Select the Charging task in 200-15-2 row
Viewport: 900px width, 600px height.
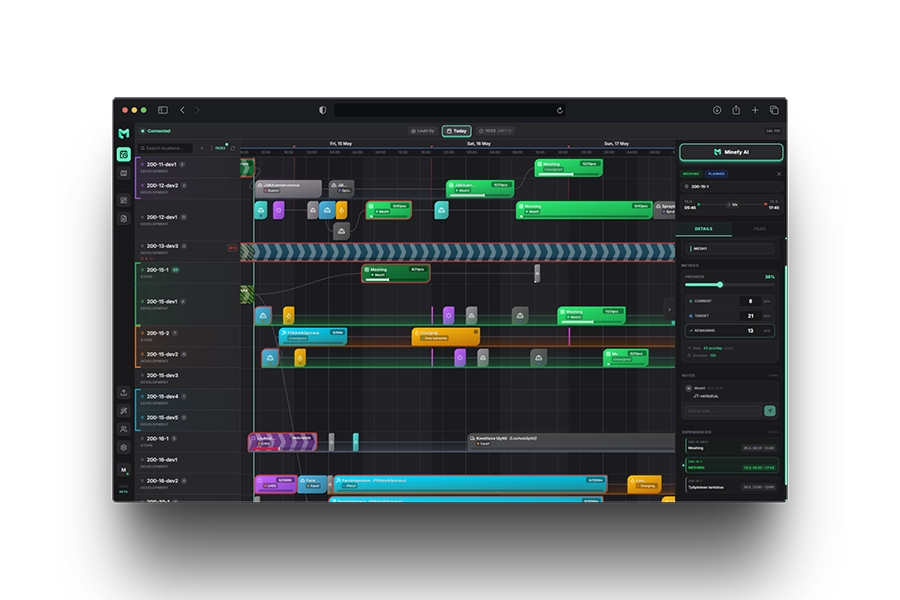click(446, 336)
